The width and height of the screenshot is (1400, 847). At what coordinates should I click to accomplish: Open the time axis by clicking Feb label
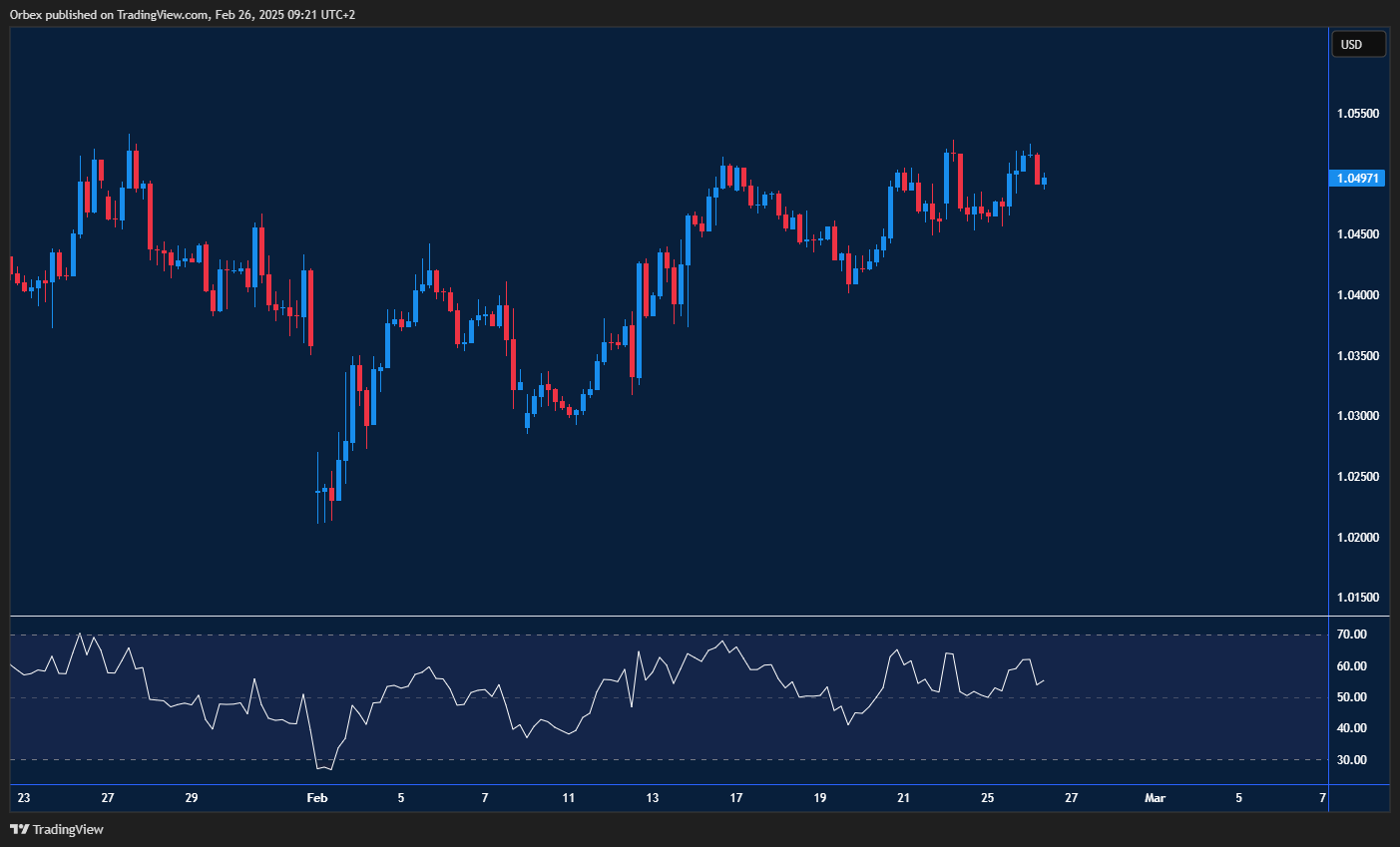317,798
